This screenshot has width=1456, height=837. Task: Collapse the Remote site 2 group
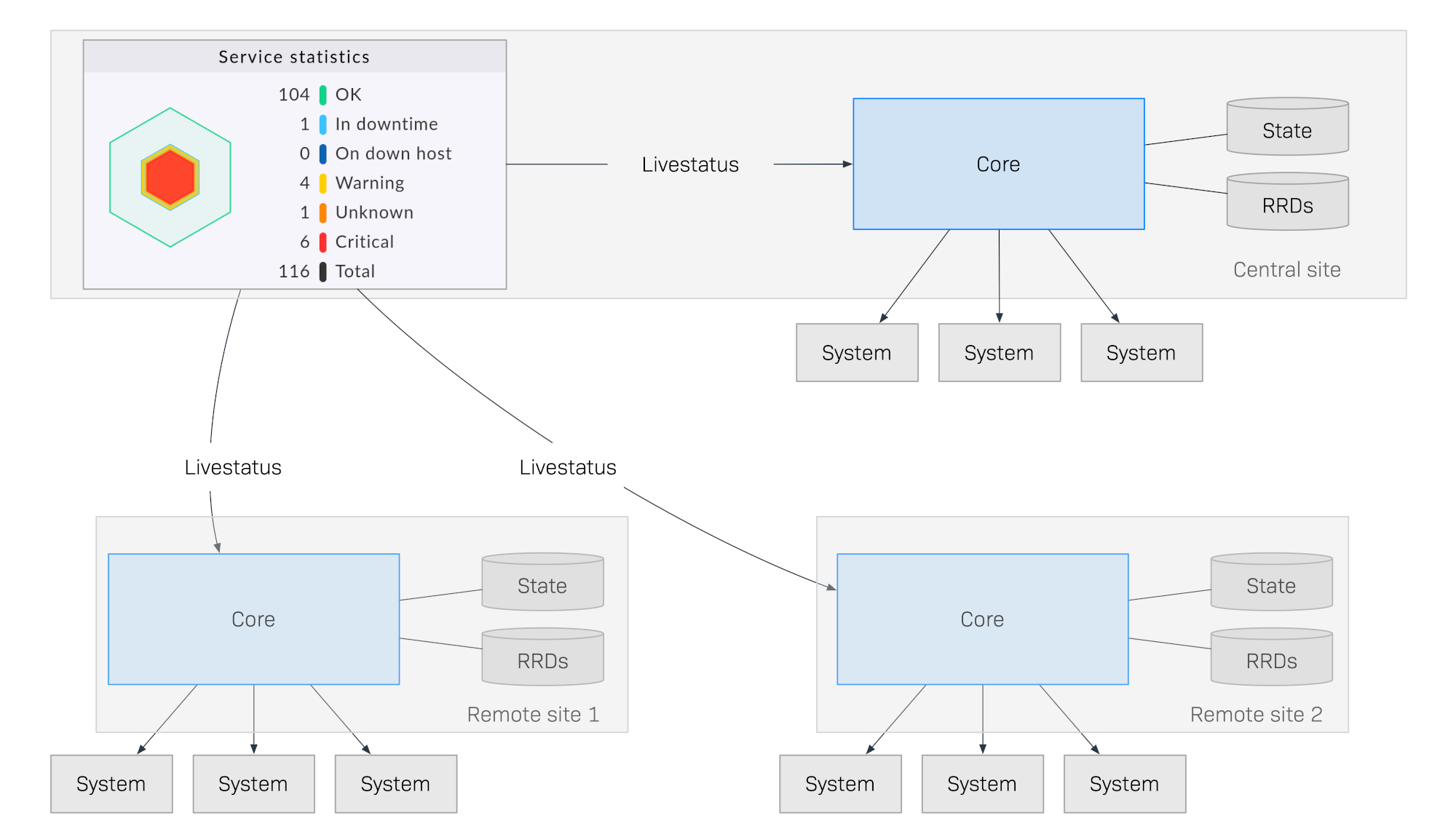[x=1257, y=714]
